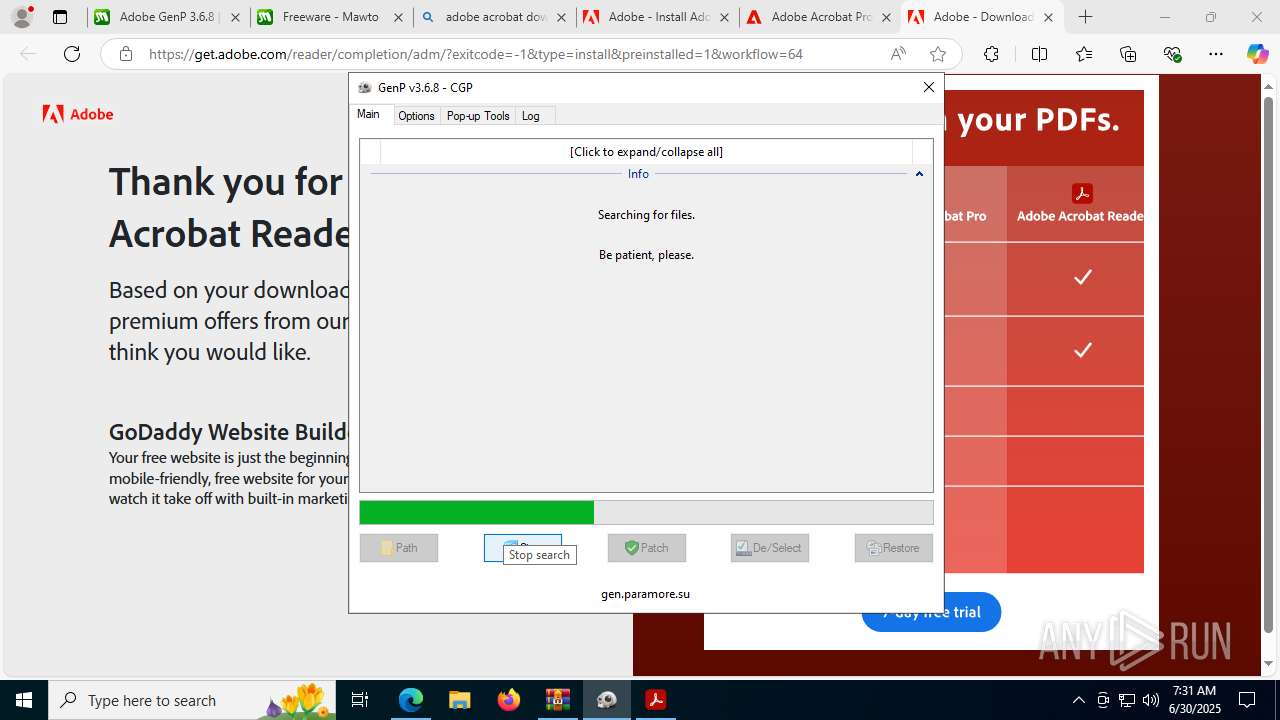Open the Edge tab actions menu icon

(x=60, y=17)
